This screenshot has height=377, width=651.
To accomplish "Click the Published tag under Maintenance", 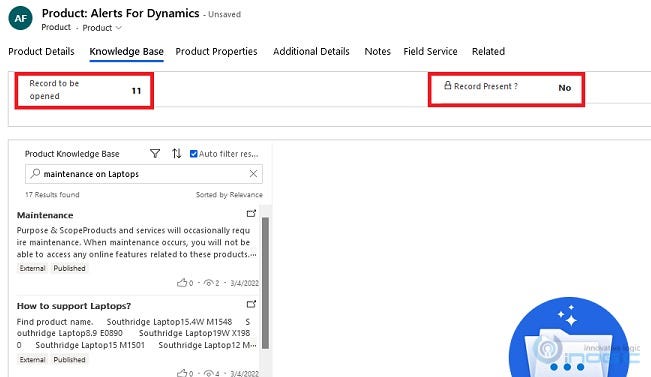I will pos(69,268).
